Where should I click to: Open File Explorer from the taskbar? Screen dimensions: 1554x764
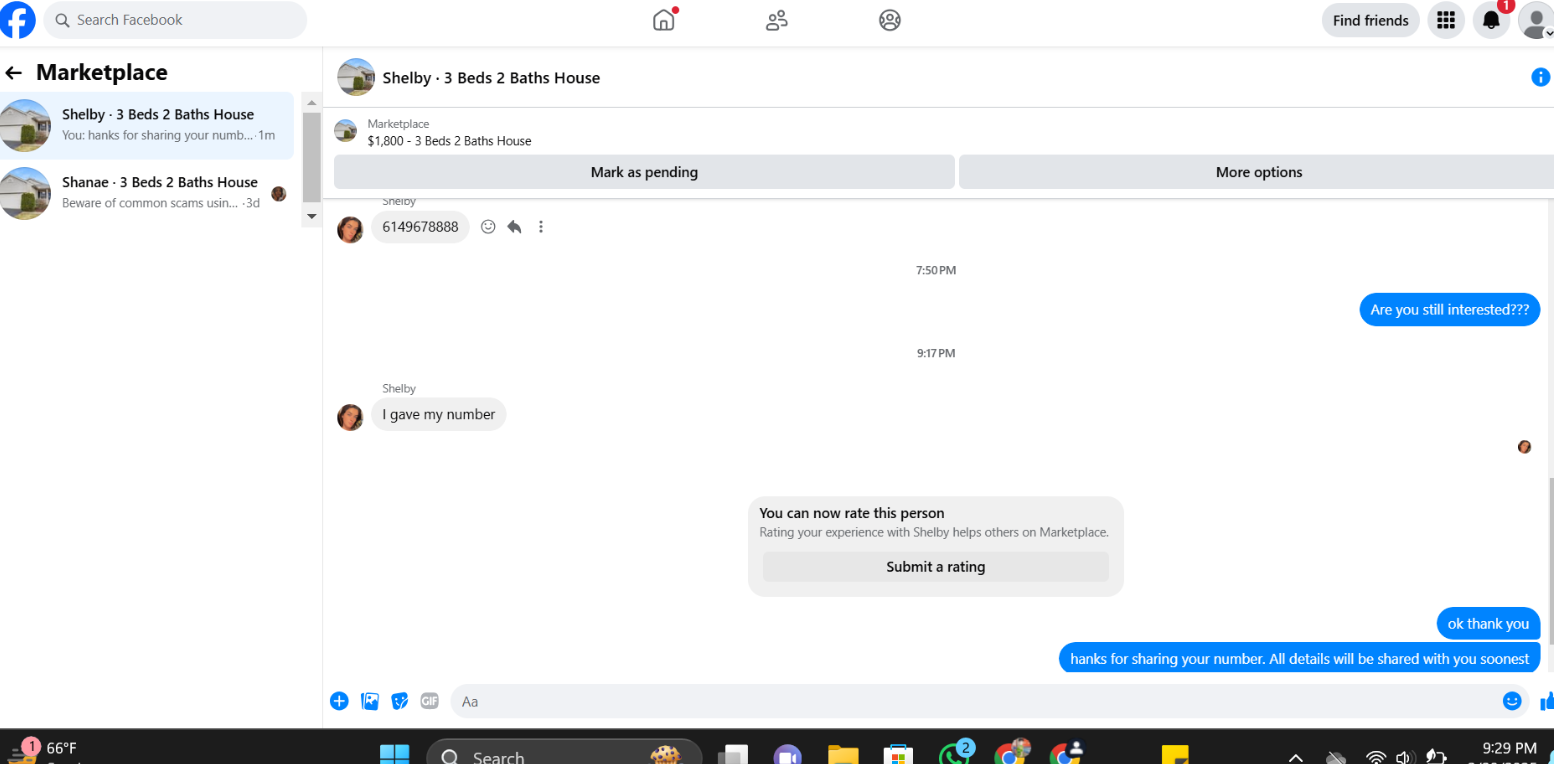843,754
